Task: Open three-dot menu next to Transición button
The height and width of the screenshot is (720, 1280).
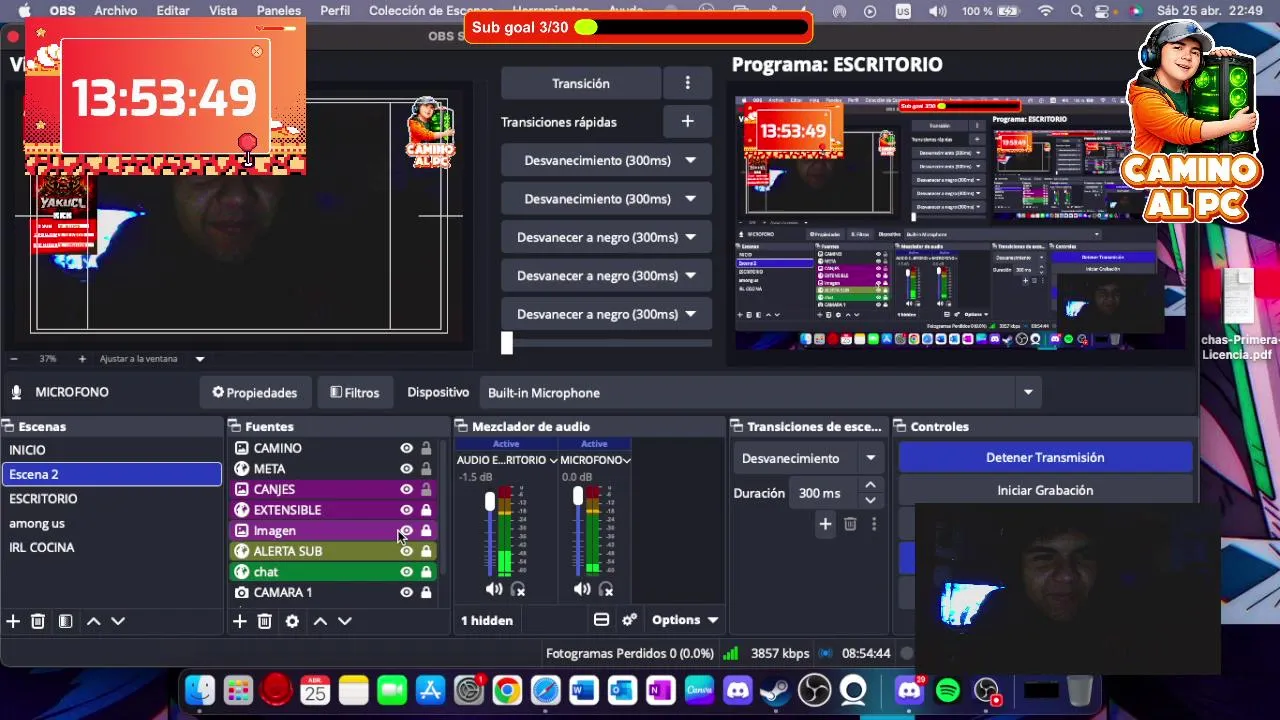Action: point(687,83)
